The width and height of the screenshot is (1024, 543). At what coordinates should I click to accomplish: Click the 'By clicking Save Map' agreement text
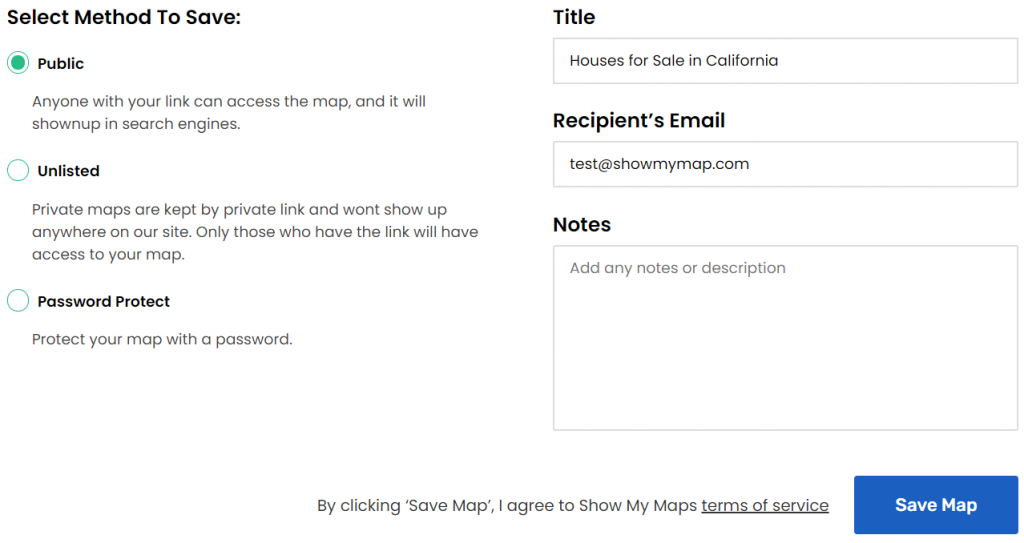coord(508,505)
